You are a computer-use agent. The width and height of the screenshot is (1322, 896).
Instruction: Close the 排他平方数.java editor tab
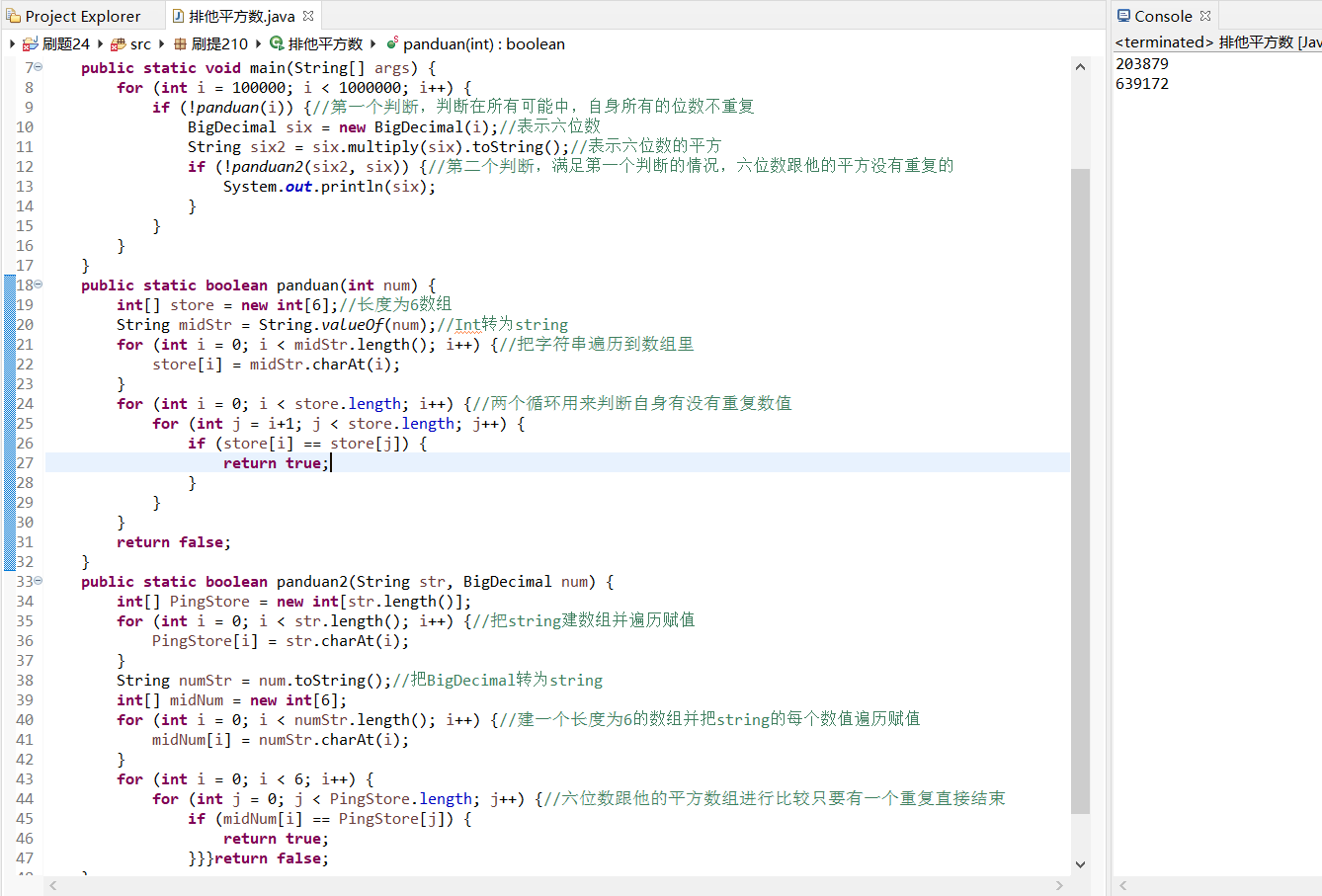(308, 16)
